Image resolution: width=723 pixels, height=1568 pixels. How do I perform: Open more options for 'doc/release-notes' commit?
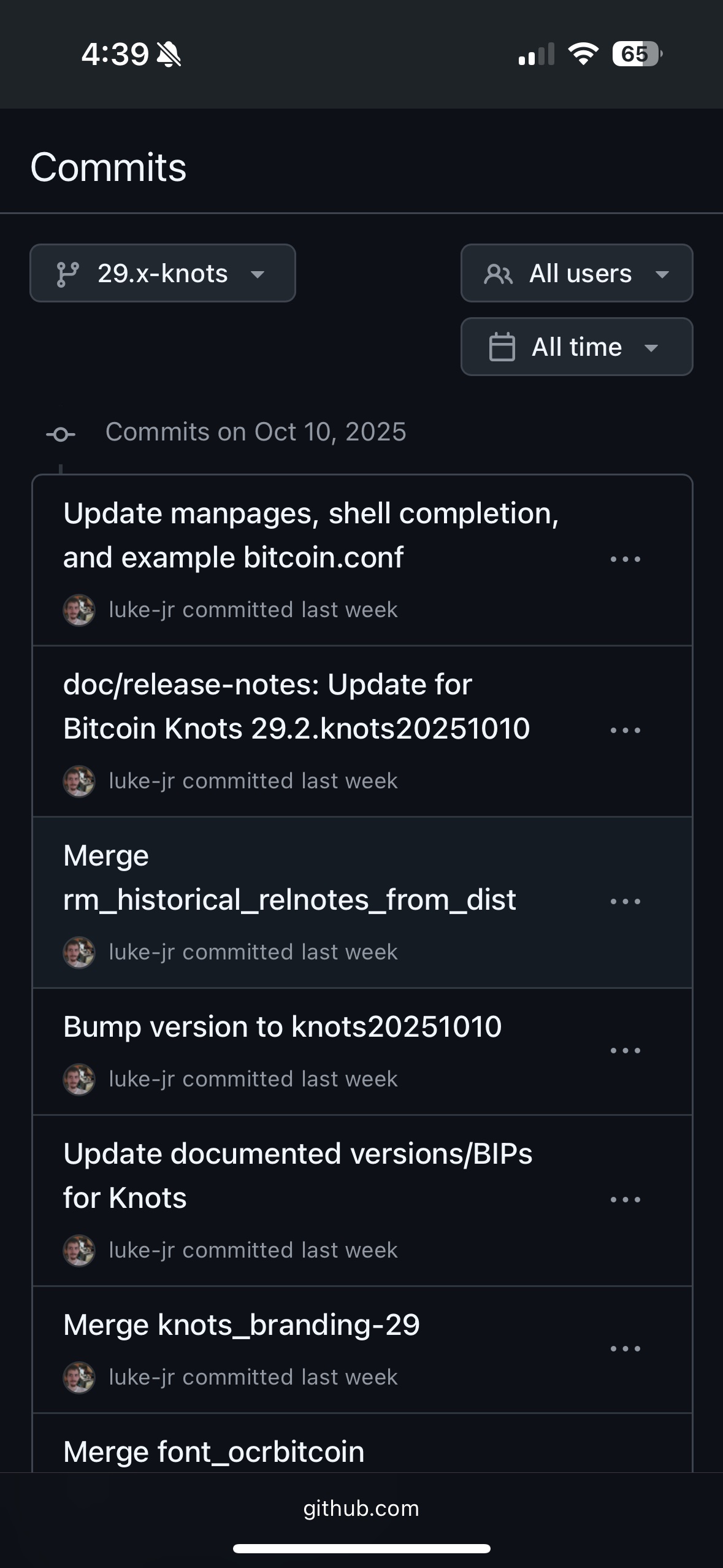[x=625, y=730]
